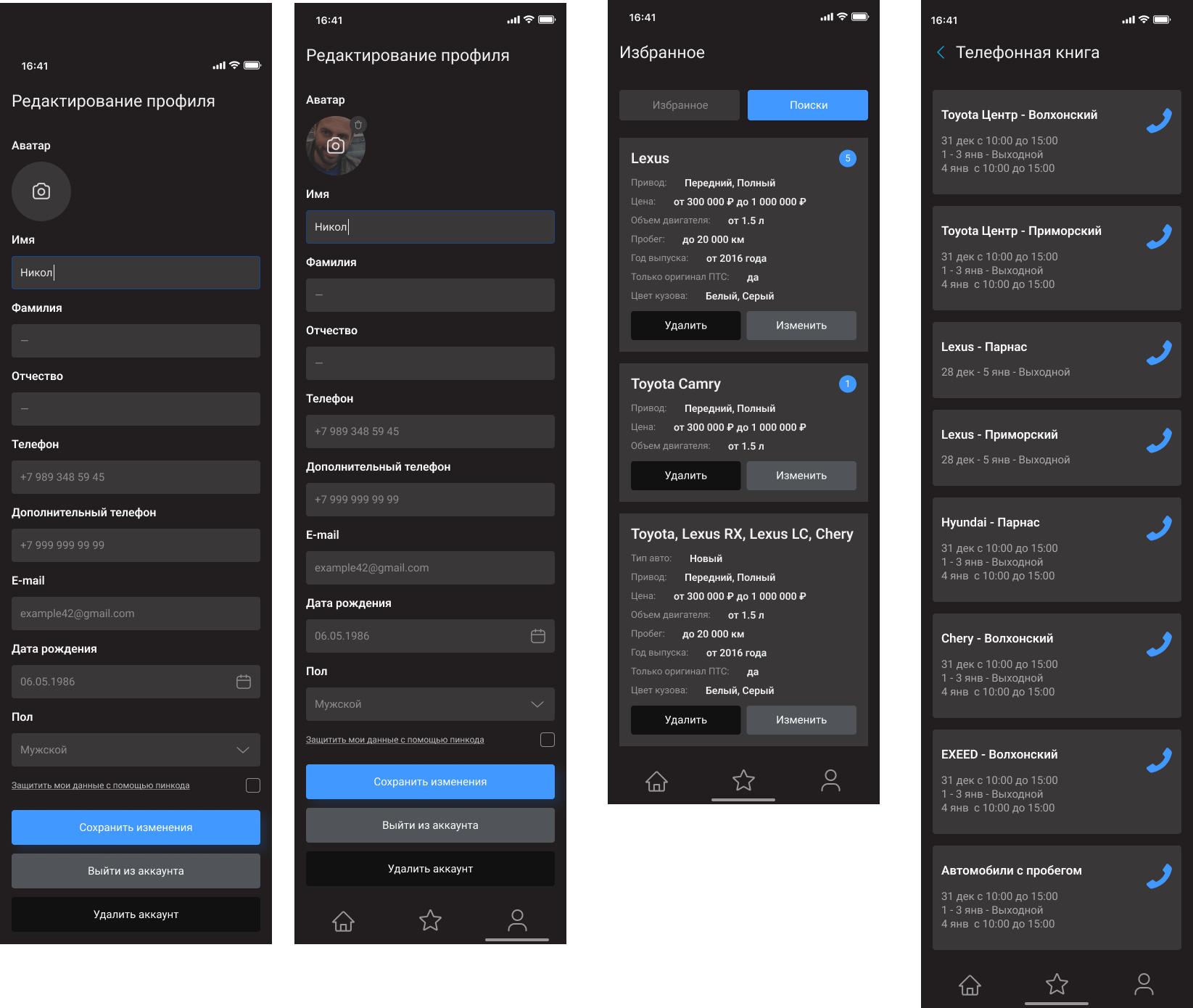Click Изменить on the Toyota, Lexus RX, Lexus LC, Chery card
The width and height of the screenshot is (1193, 1008).
point(801,720)
